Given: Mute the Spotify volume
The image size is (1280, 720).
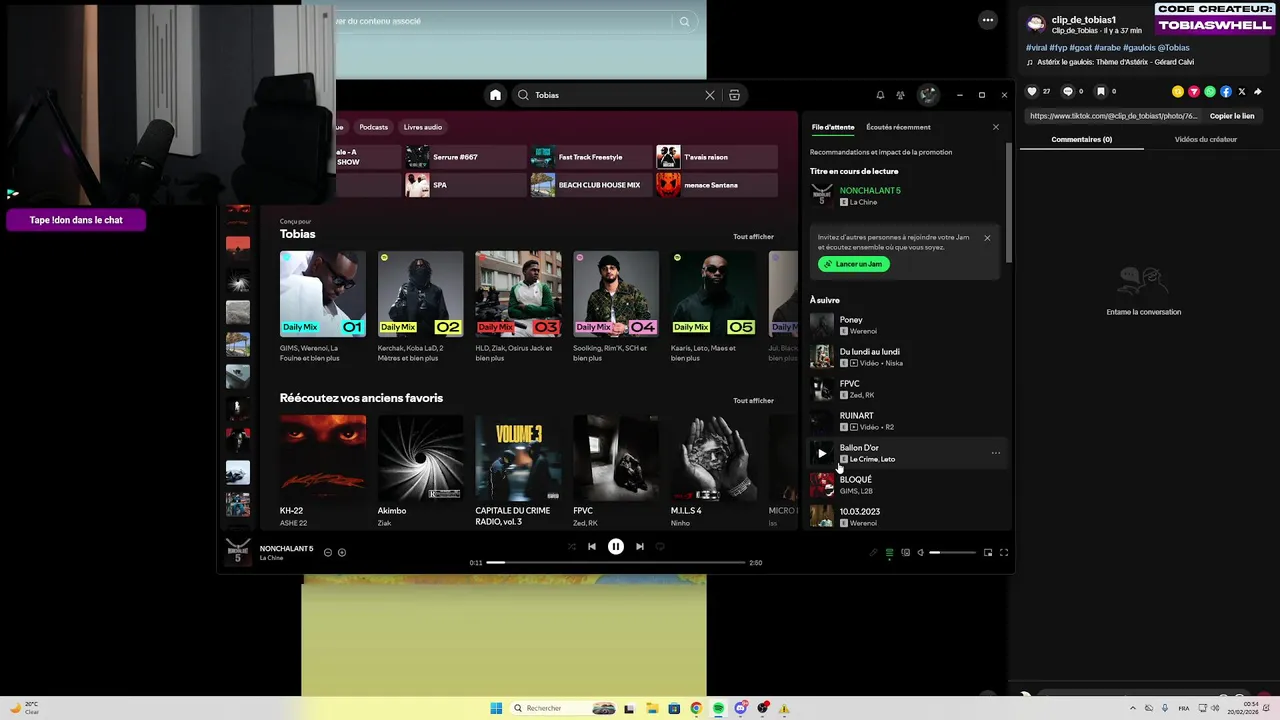Looking at the screenshot, I should point(921,552).
